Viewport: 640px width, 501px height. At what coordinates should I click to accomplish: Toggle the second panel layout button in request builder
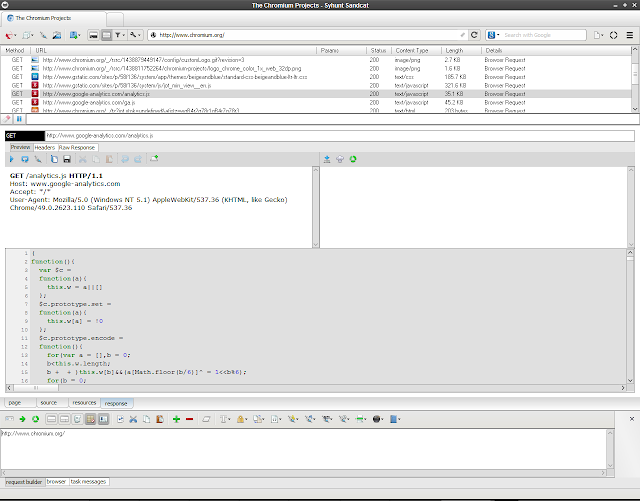[64, 419]
